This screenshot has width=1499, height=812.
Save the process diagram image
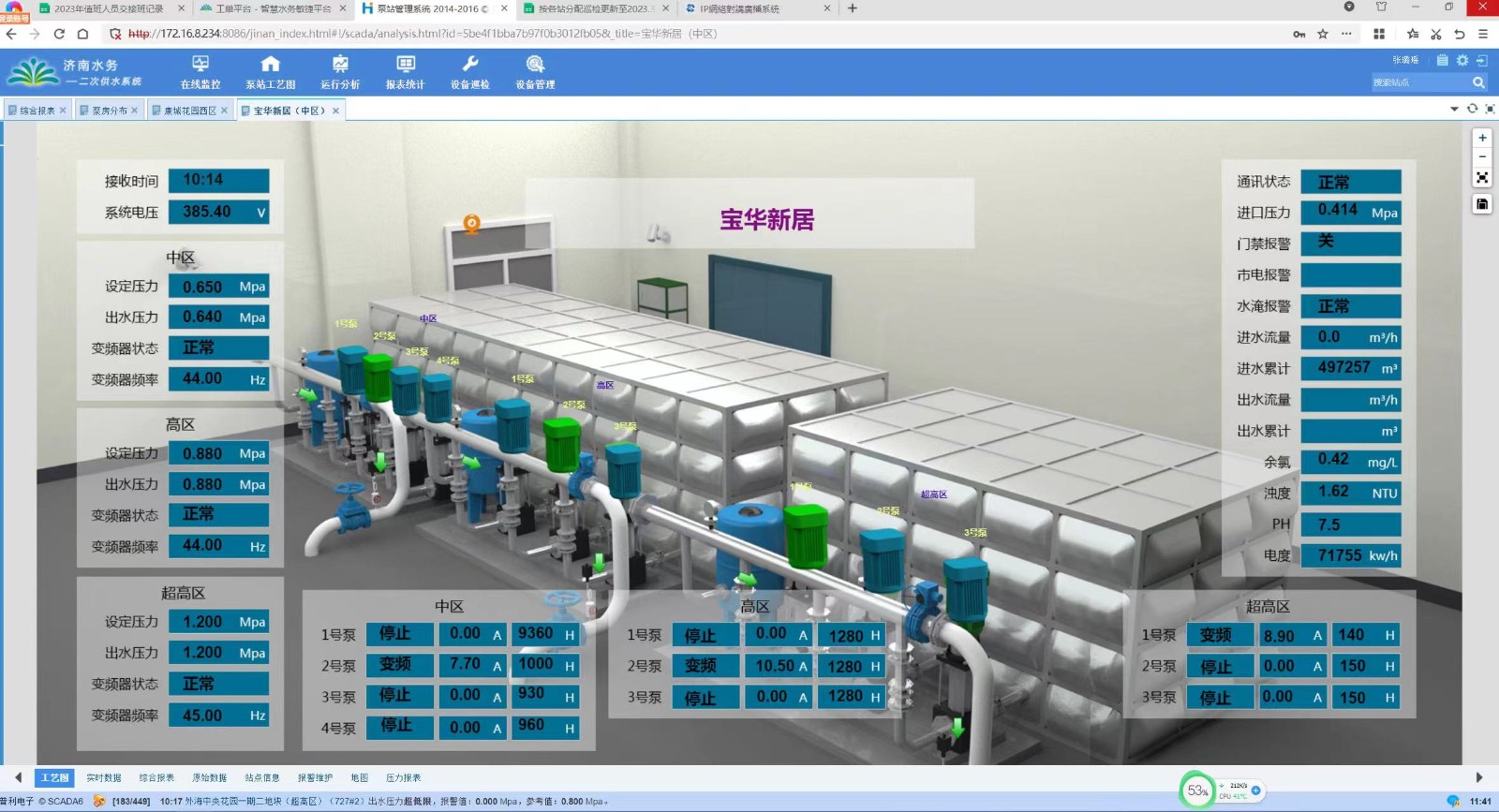1482,204
